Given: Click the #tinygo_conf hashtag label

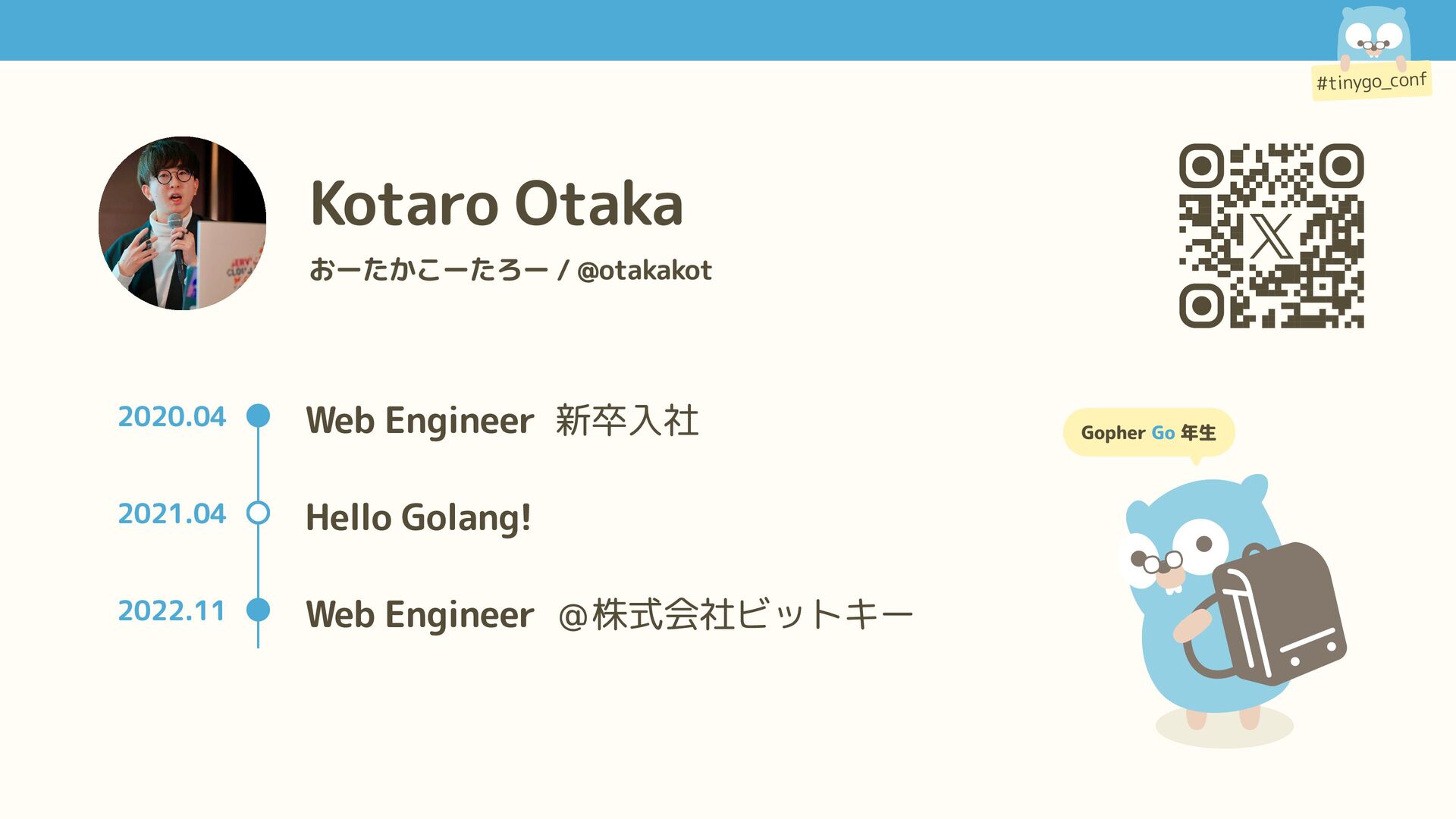Looking at the screenshot, I should (1371, 81).
